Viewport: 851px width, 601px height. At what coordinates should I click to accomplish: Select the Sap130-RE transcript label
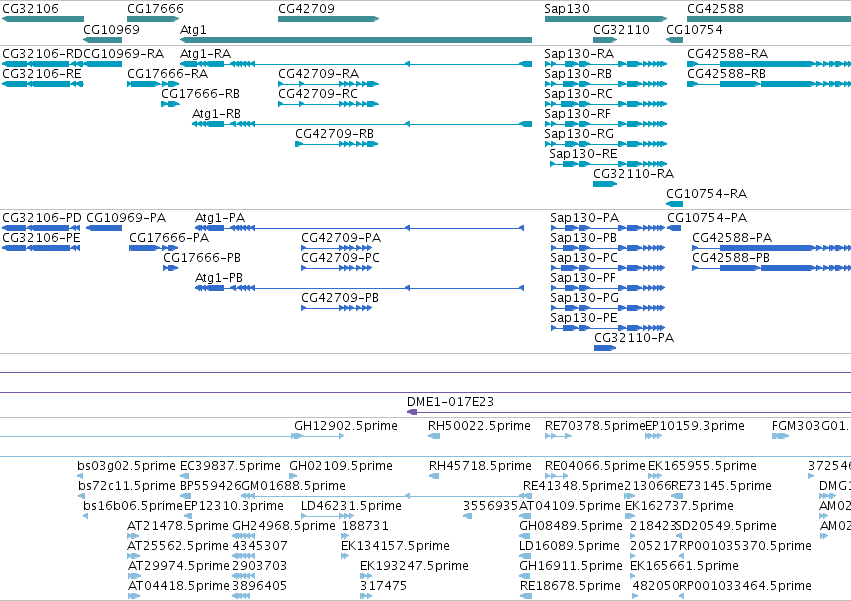click(583, 154)
